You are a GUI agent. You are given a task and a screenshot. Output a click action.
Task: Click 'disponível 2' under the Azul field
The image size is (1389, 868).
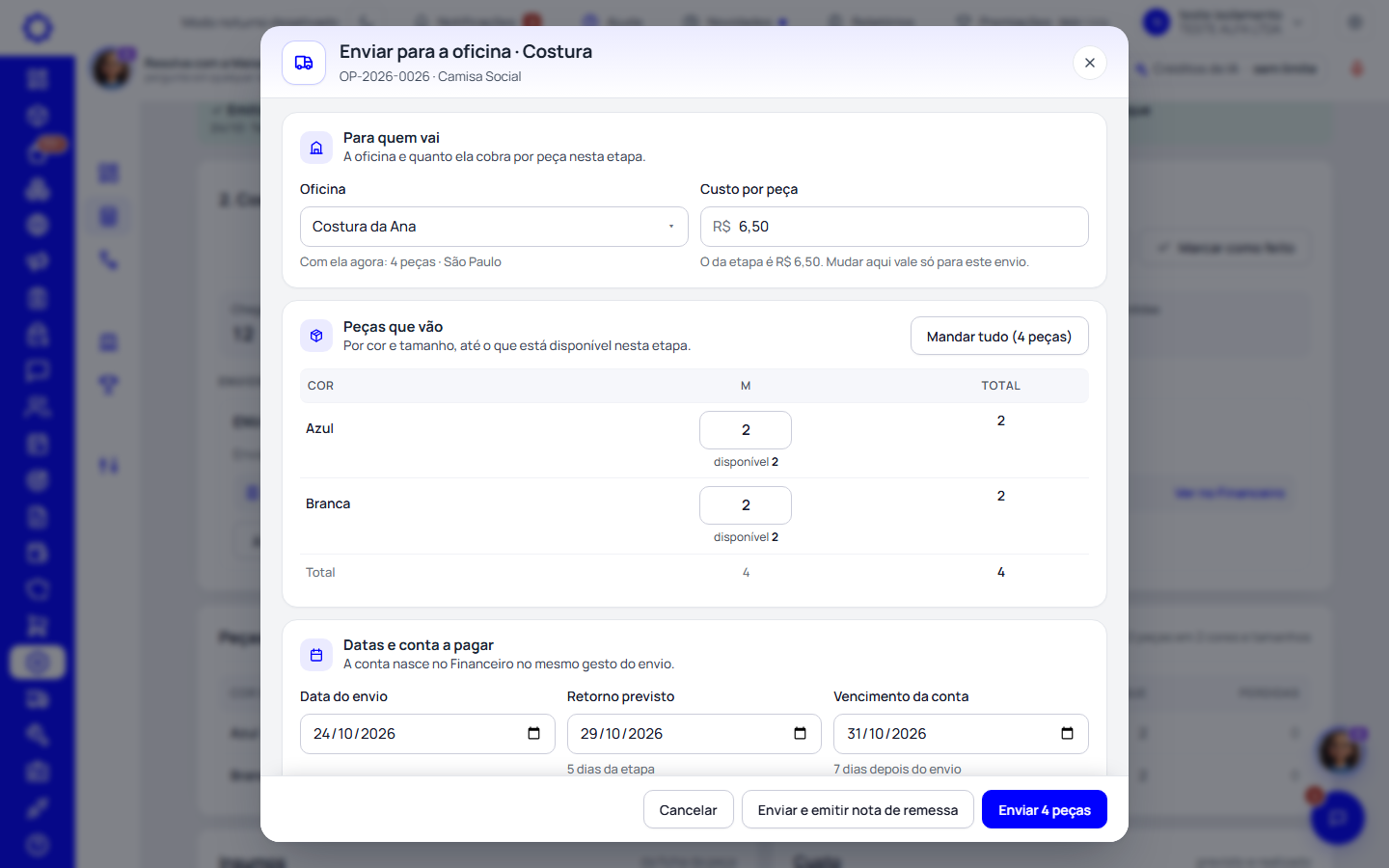pyautogui.click(x=746, y=462)
